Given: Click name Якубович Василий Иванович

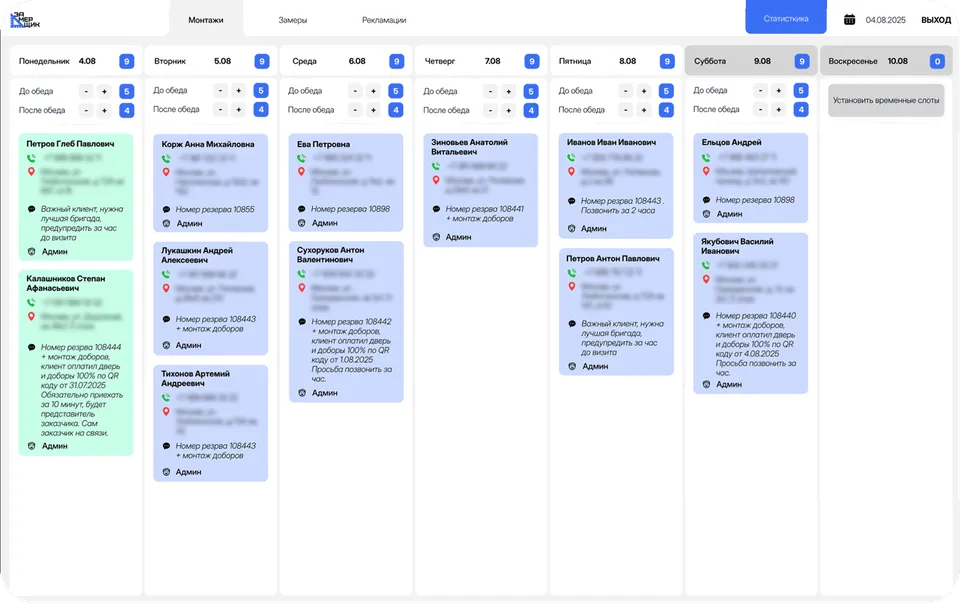Looking at the screenshot, I should 737,246.
